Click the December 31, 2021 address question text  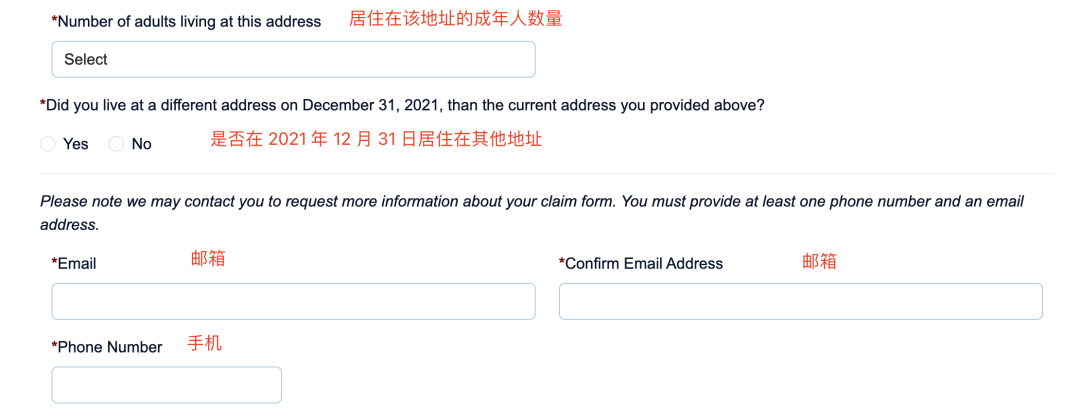point(409,105)
